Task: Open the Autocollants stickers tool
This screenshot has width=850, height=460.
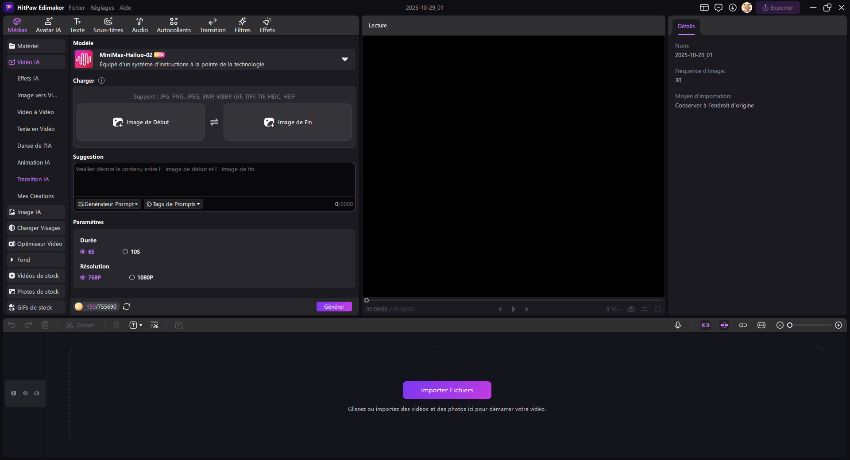Action: [173, 25]
